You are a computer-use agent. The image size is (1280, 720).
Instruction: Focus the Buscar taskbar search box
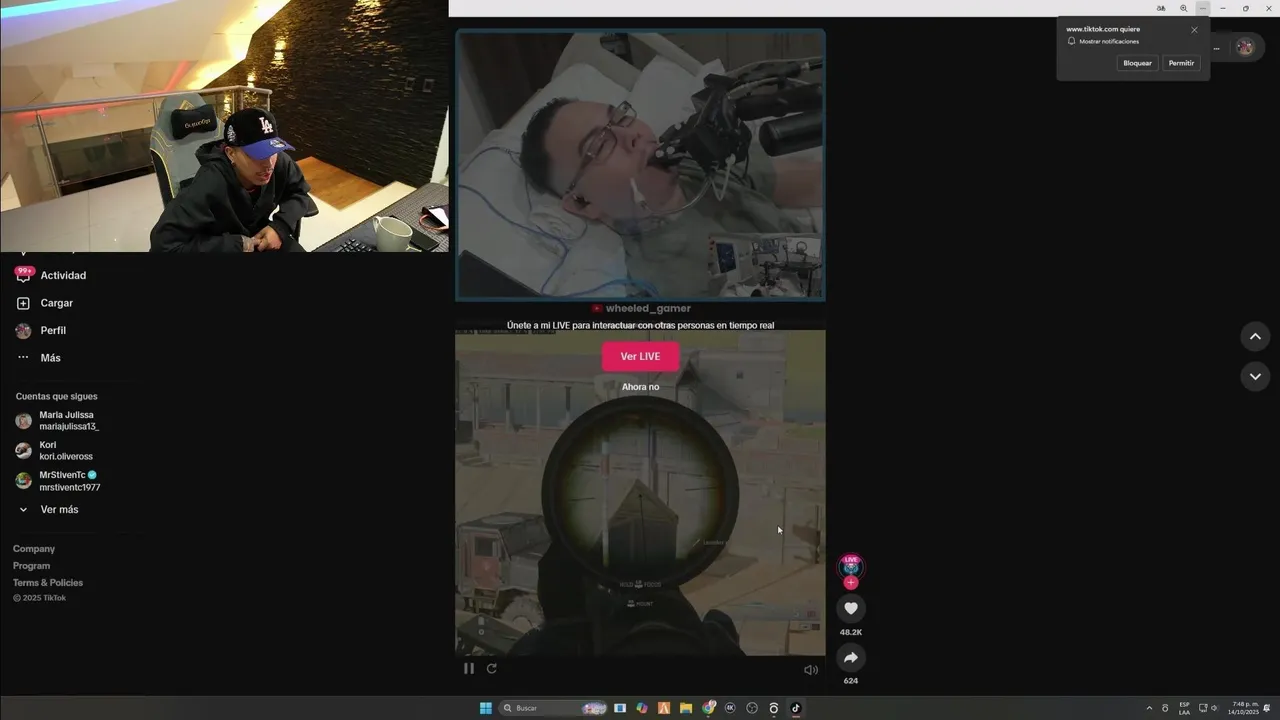point(553,708)
